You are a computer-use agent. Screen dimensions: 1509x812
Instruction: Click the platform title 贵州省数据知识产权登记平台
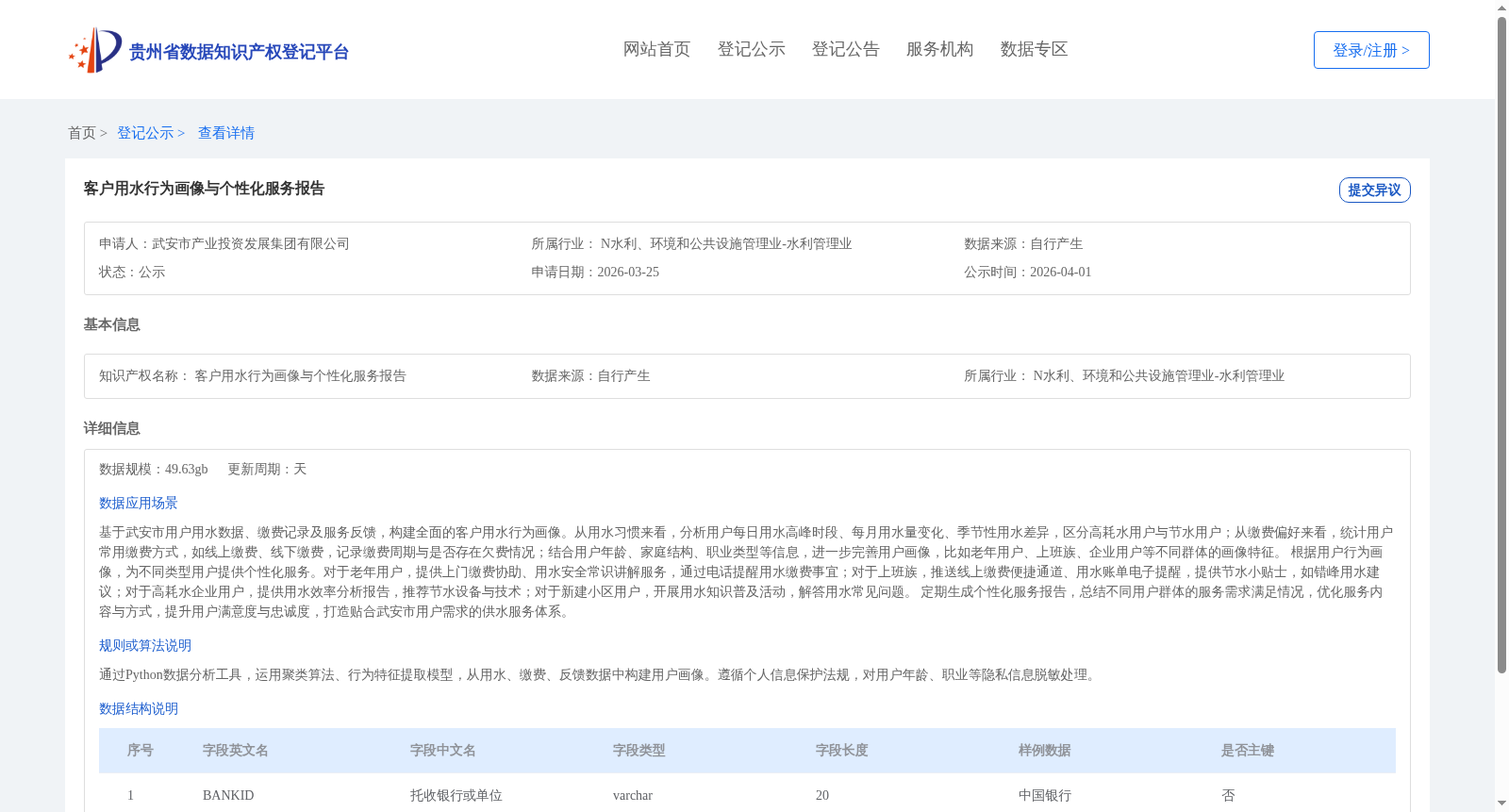(x=239, y=52)
